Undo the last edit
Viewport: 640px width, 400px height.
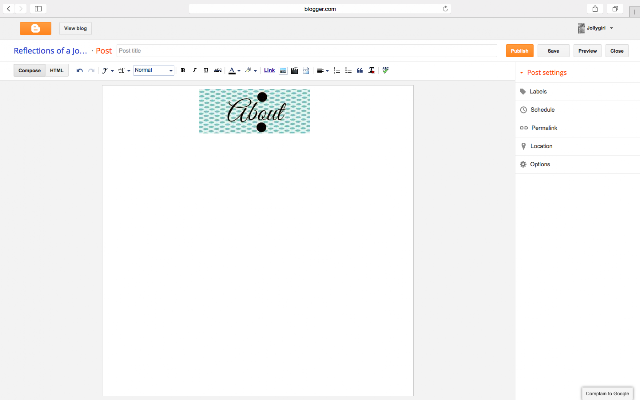(x=80, y=71)
